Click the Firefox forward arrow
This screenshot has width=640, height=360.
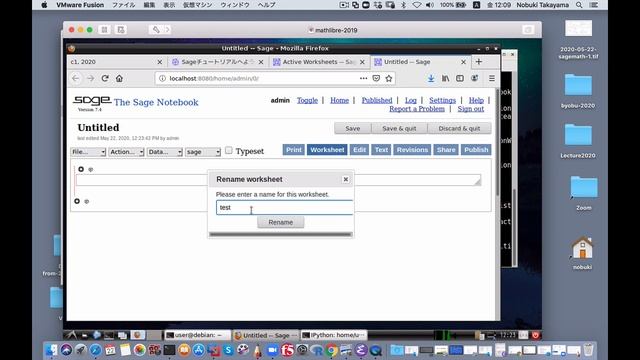pos(90,78)
